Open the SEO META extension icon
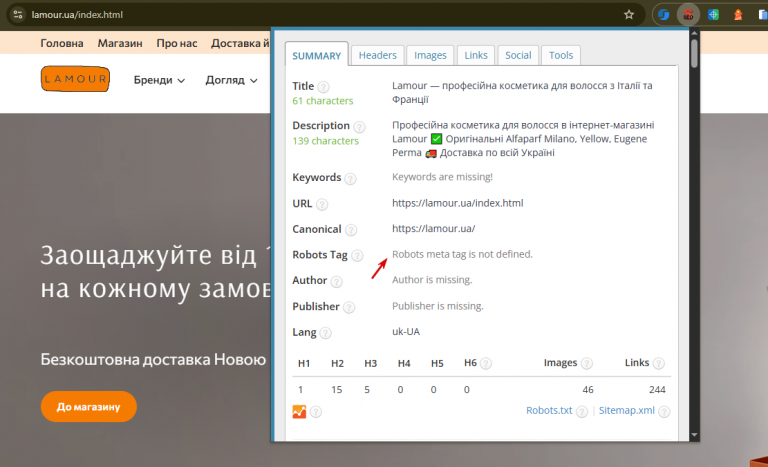The width and height of the screenshot is (768, 467). [688, 15]
